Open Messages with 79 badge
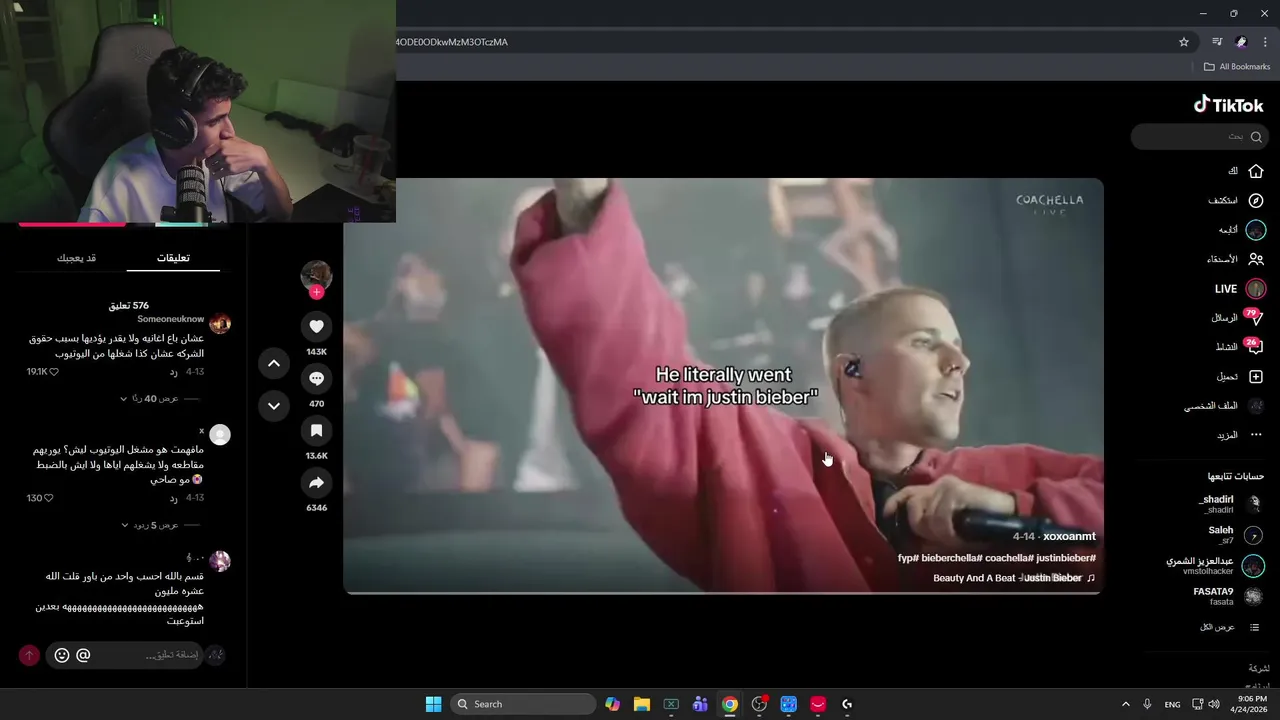This screenshot has height=720, width=1280. tap(1240, 318)
